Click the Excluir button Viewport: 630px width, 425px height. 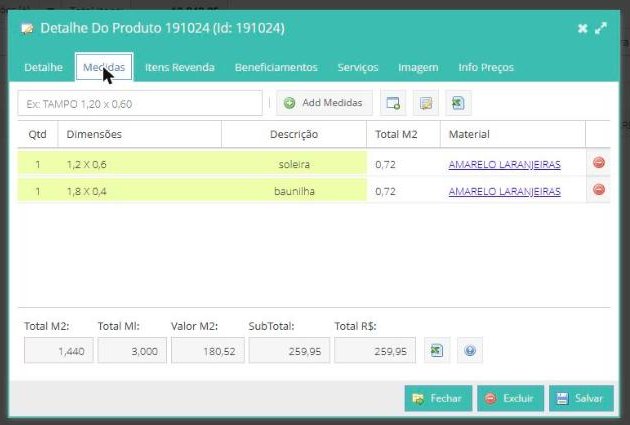pyautogui.click(x=510, y=398)
